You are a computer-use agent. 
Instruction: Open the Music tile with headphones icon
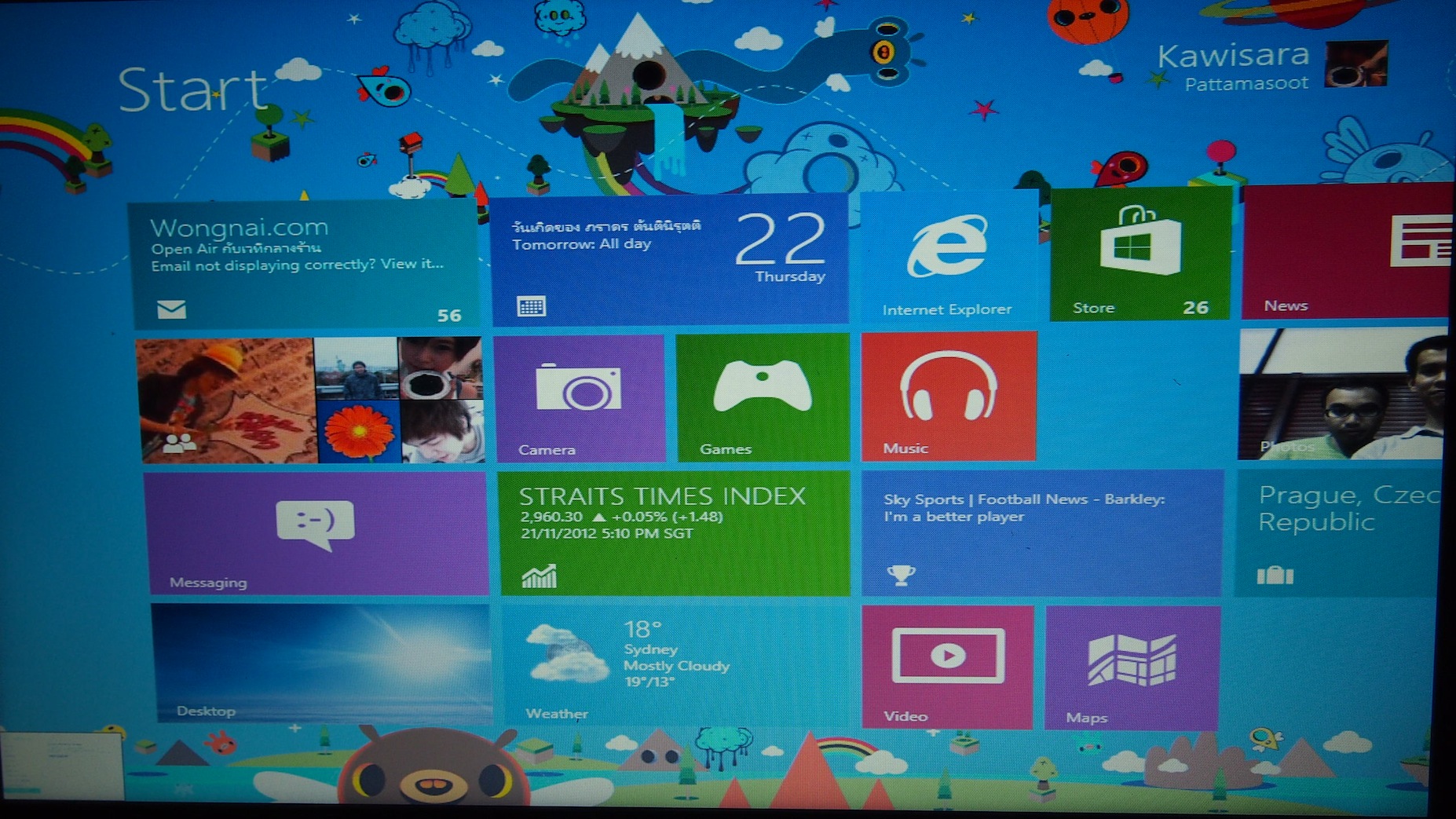(949, 395)
